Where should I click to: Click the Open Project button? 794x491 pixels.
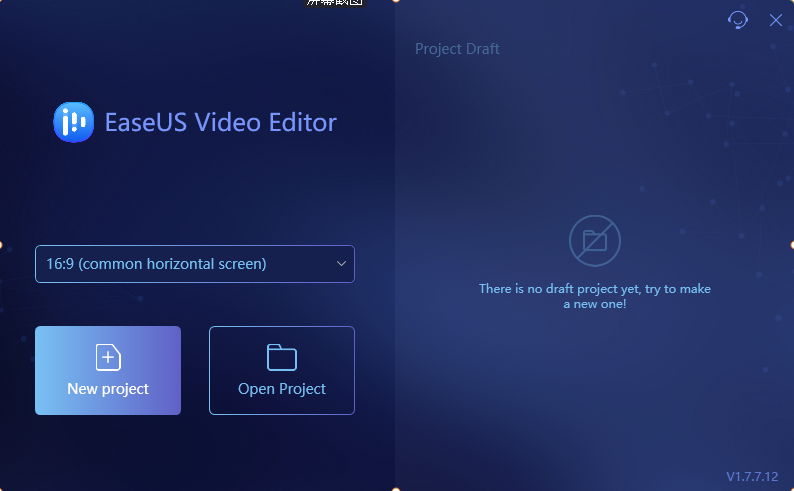pos(282,371)
